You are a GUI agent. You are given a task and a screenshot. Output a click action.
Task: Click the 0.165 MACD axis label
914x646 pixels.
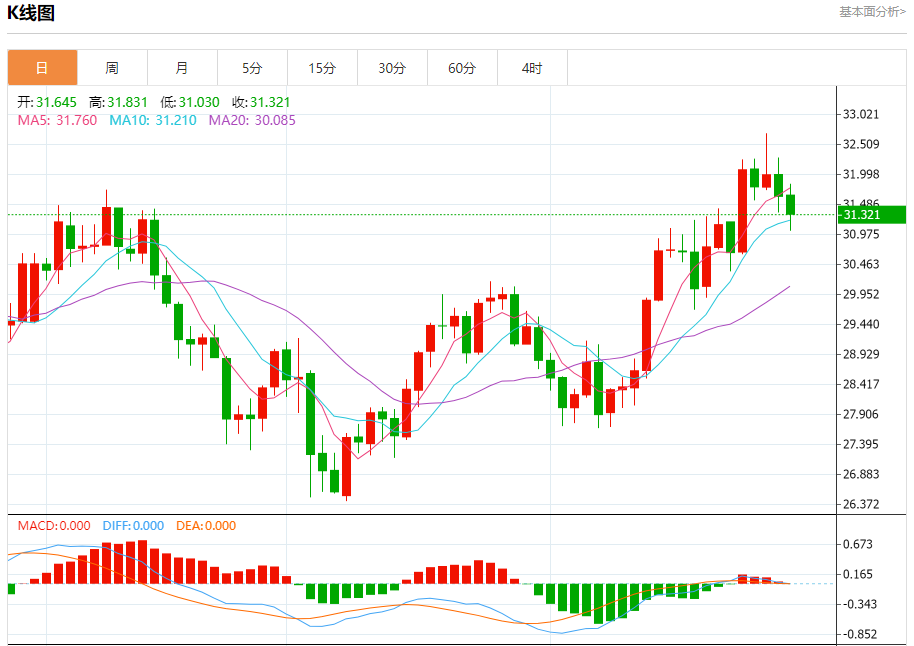(858, 574)
